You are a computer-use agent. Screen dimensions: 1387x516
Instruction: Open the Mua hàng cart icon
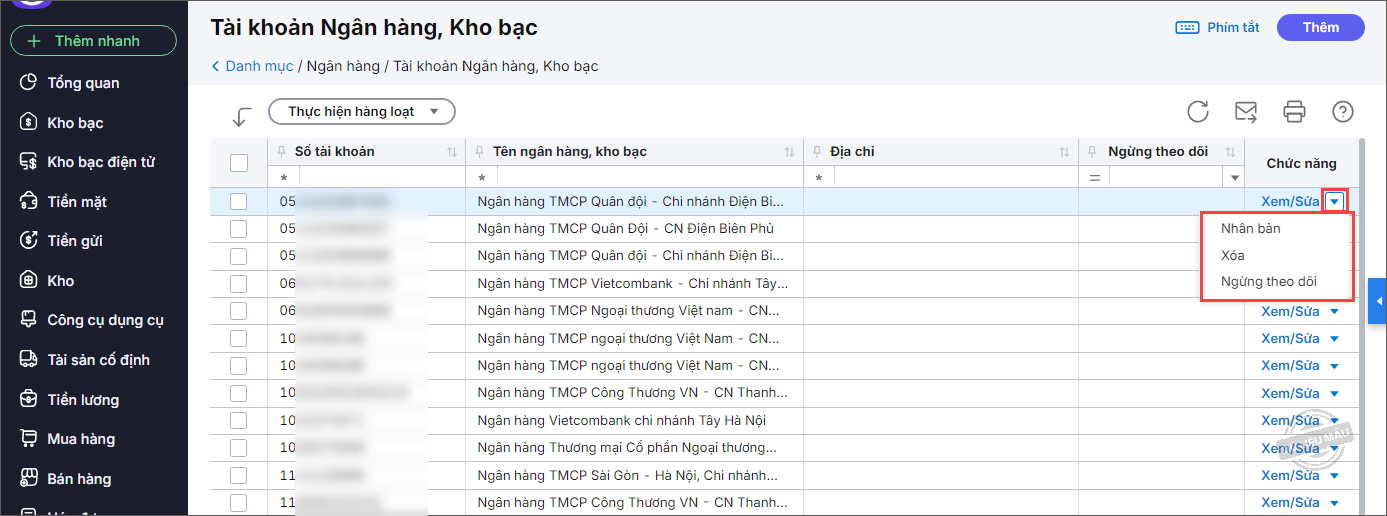(29, 439)
